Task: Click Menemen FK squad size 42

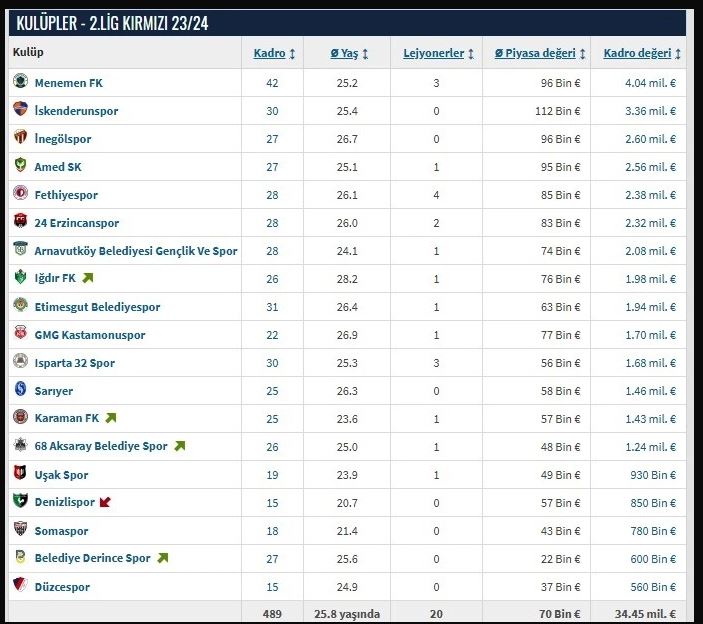Action: [x=272, y=83]
